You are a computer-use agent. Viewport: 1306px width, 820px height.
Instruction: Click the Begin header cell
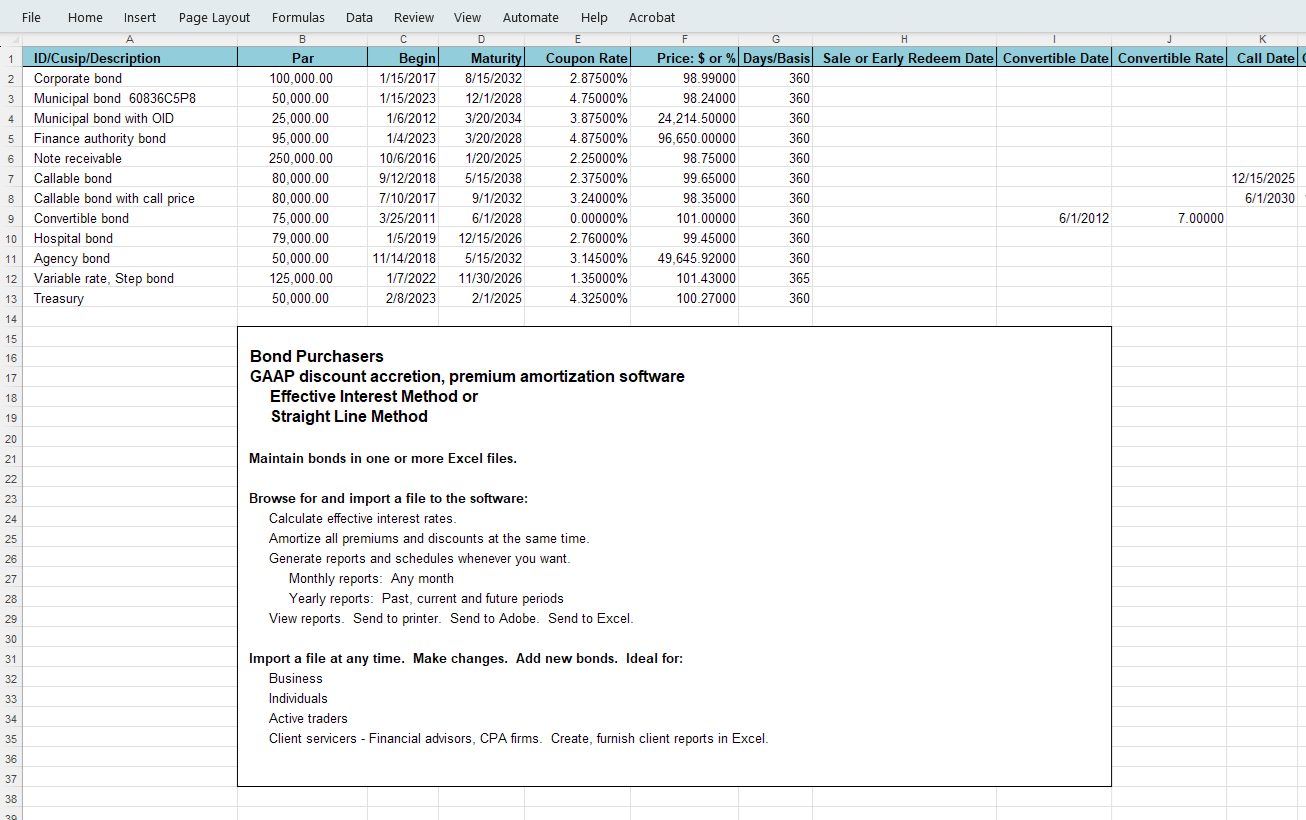click(x=403, y=58)
